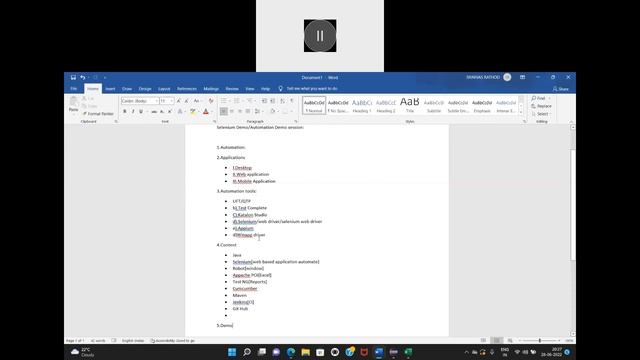Switch to the References tab

tap(187, 89)
